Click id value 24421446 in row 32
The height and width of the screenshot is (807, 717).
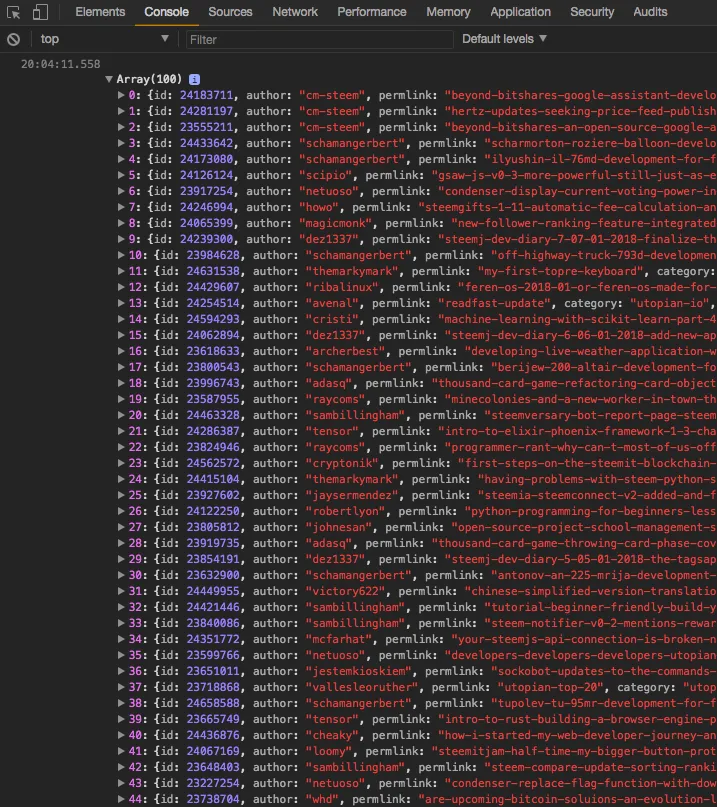click(213, 607)
